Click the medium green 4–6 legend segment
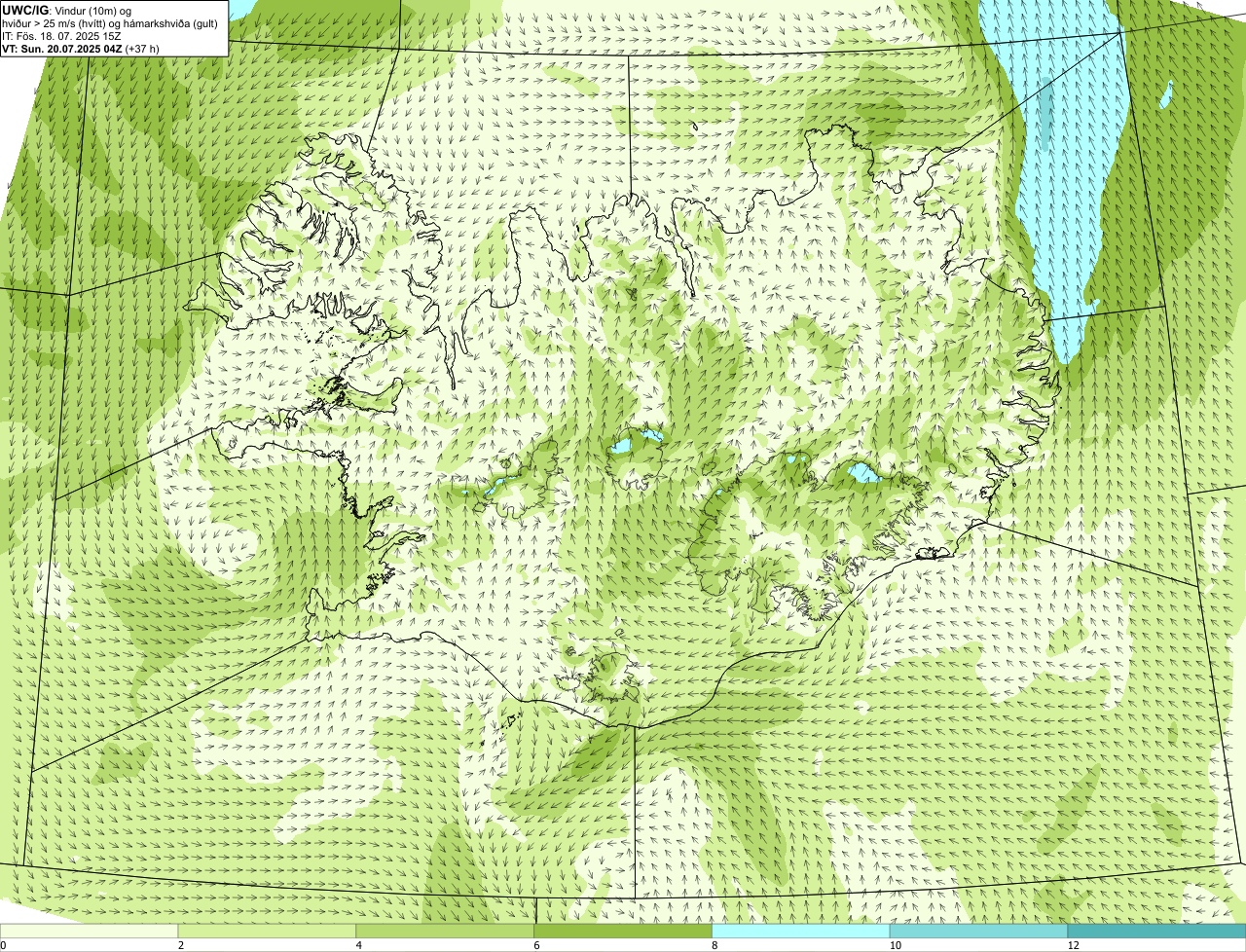Screen dimensions: 1246x952 (x=446, y=931)
